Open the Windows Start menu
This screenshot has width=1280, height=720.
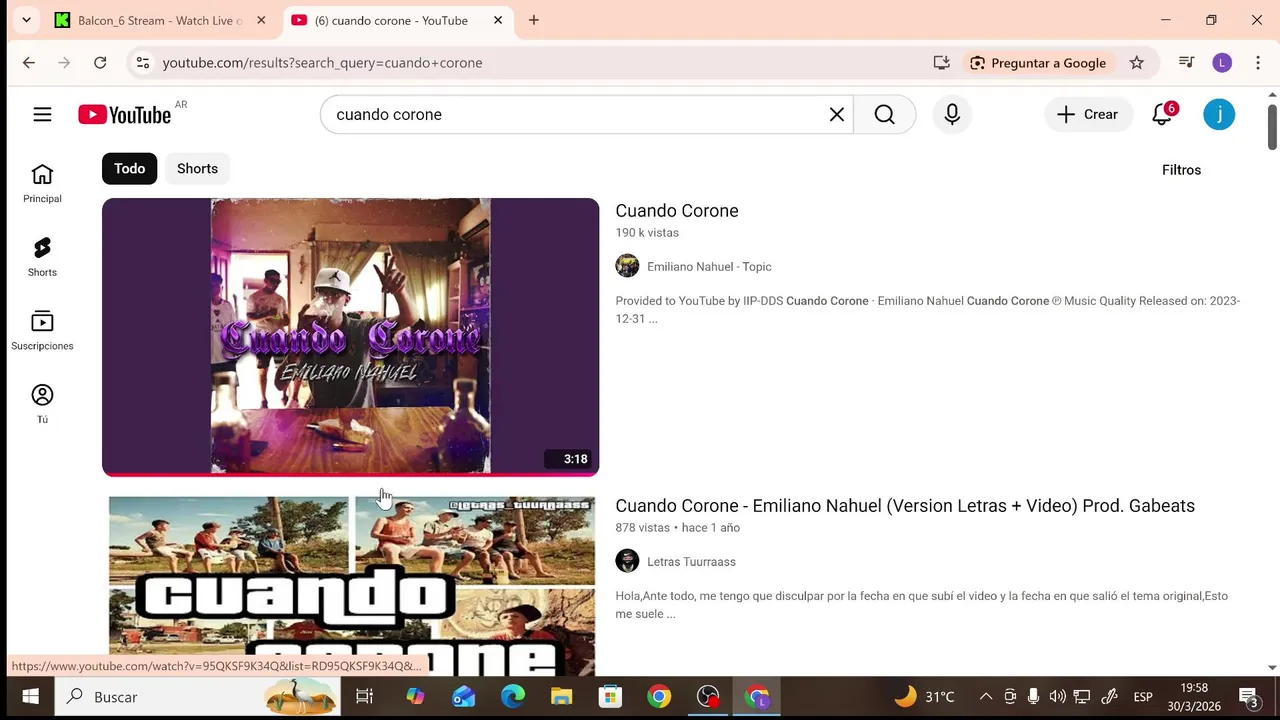coord(30,697)
